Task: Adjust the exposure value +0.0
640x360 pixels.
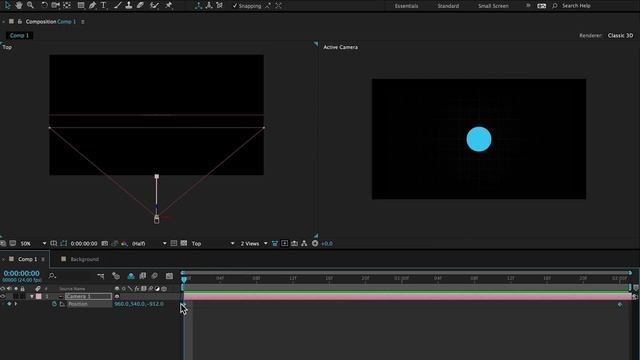Action: pos(327,244)
